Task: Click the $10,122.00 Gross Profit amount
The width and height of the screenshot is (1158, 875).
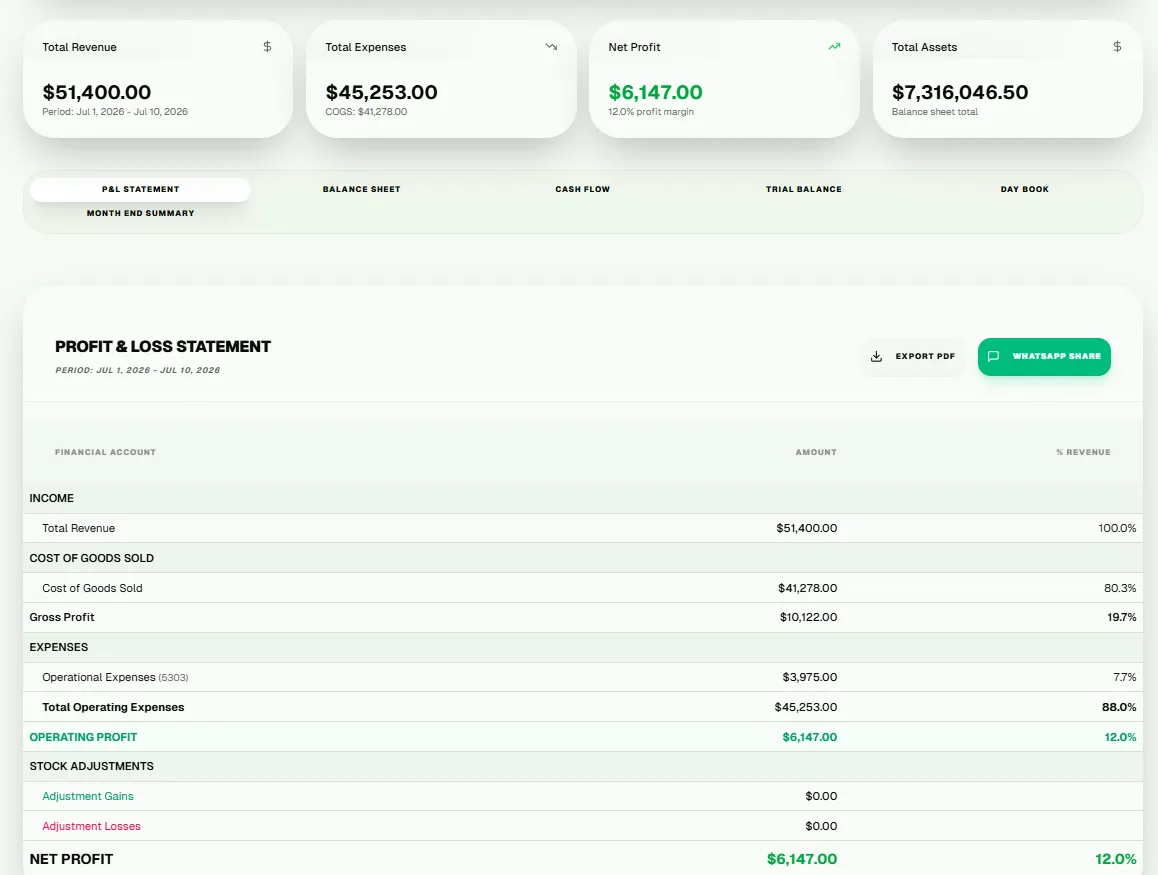Action: (x=808, y=617)
